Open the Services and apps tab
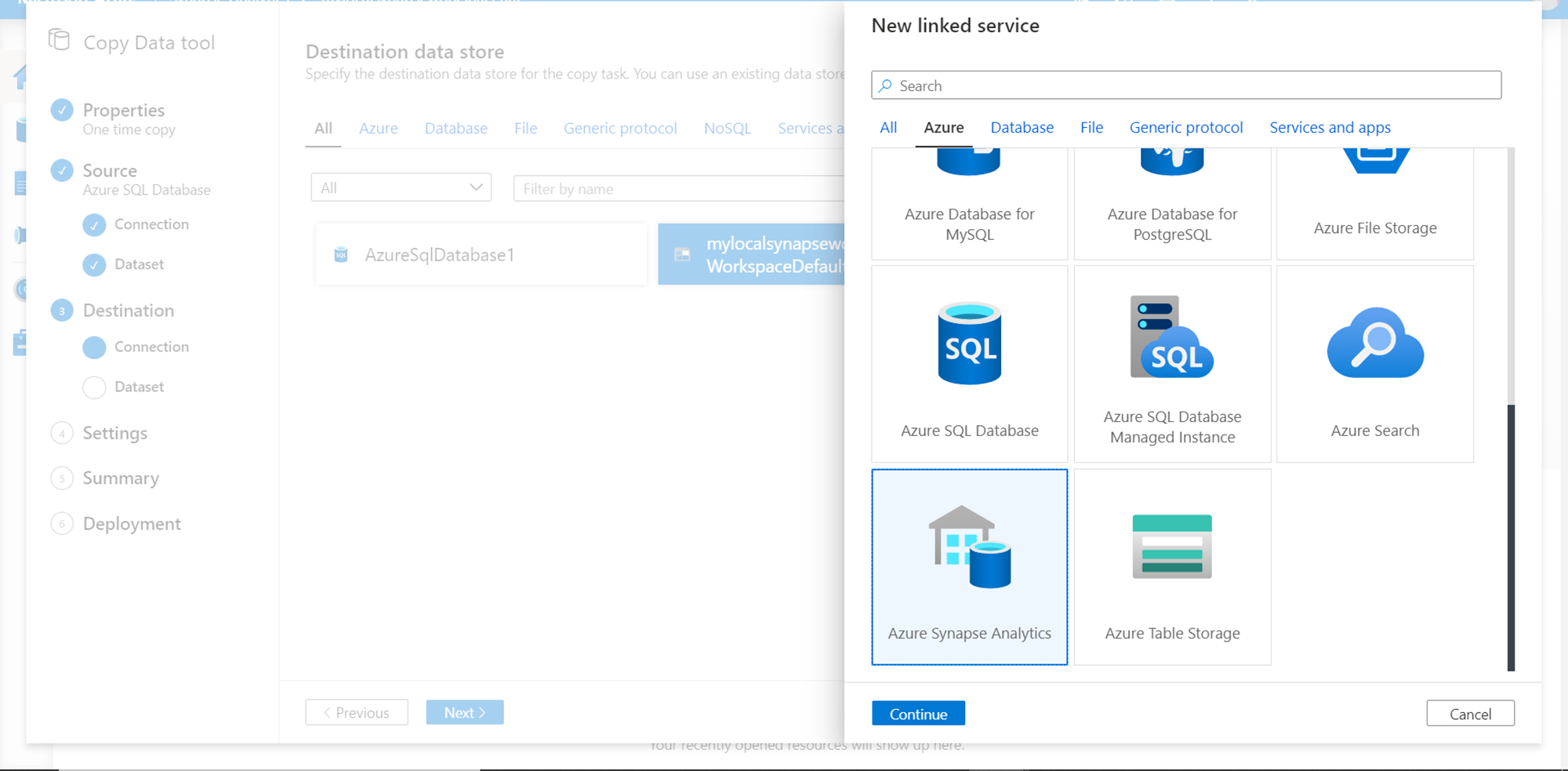 [x=1330, y=128]
